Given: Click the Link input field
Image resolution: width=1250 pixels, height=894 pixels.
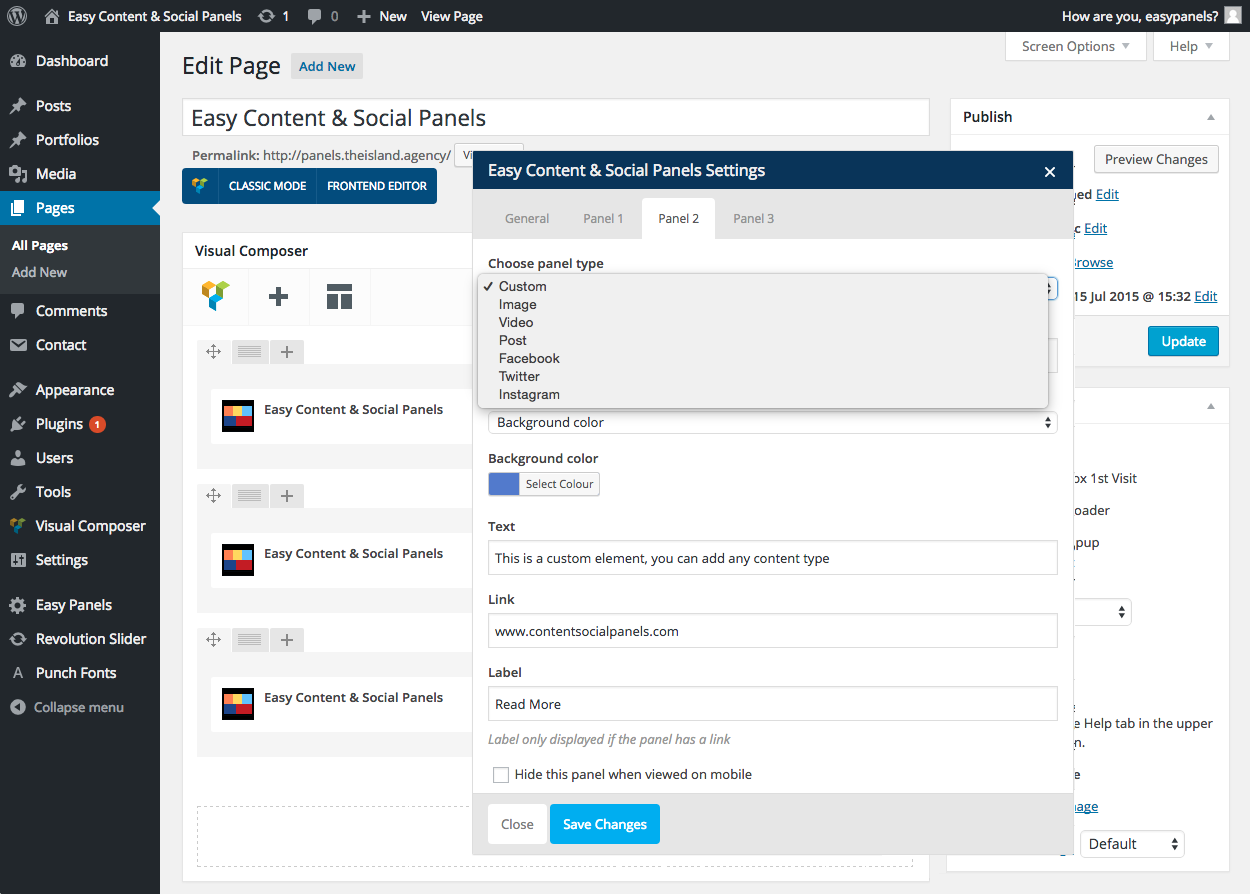Looking at the screenshot, I should click(x=772, y=631).
